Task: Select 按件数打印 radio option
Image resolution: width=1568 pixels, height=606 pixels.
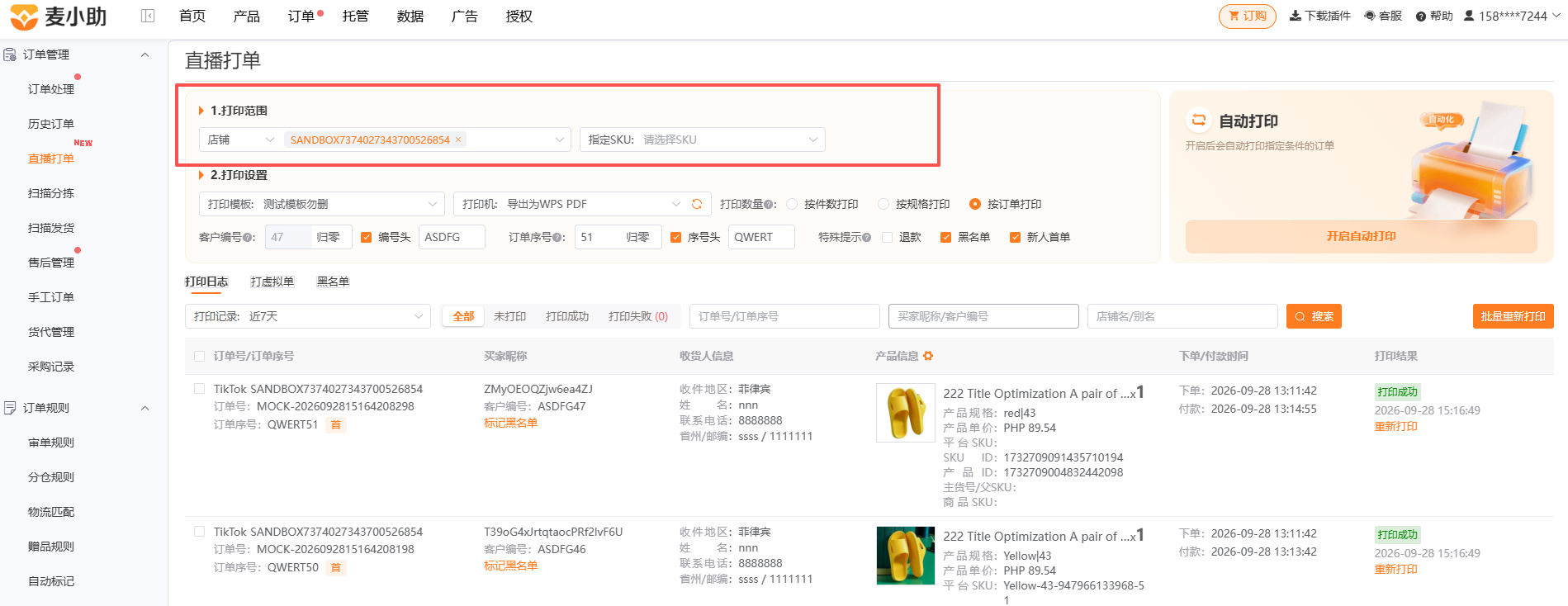Action: (792, 204)
